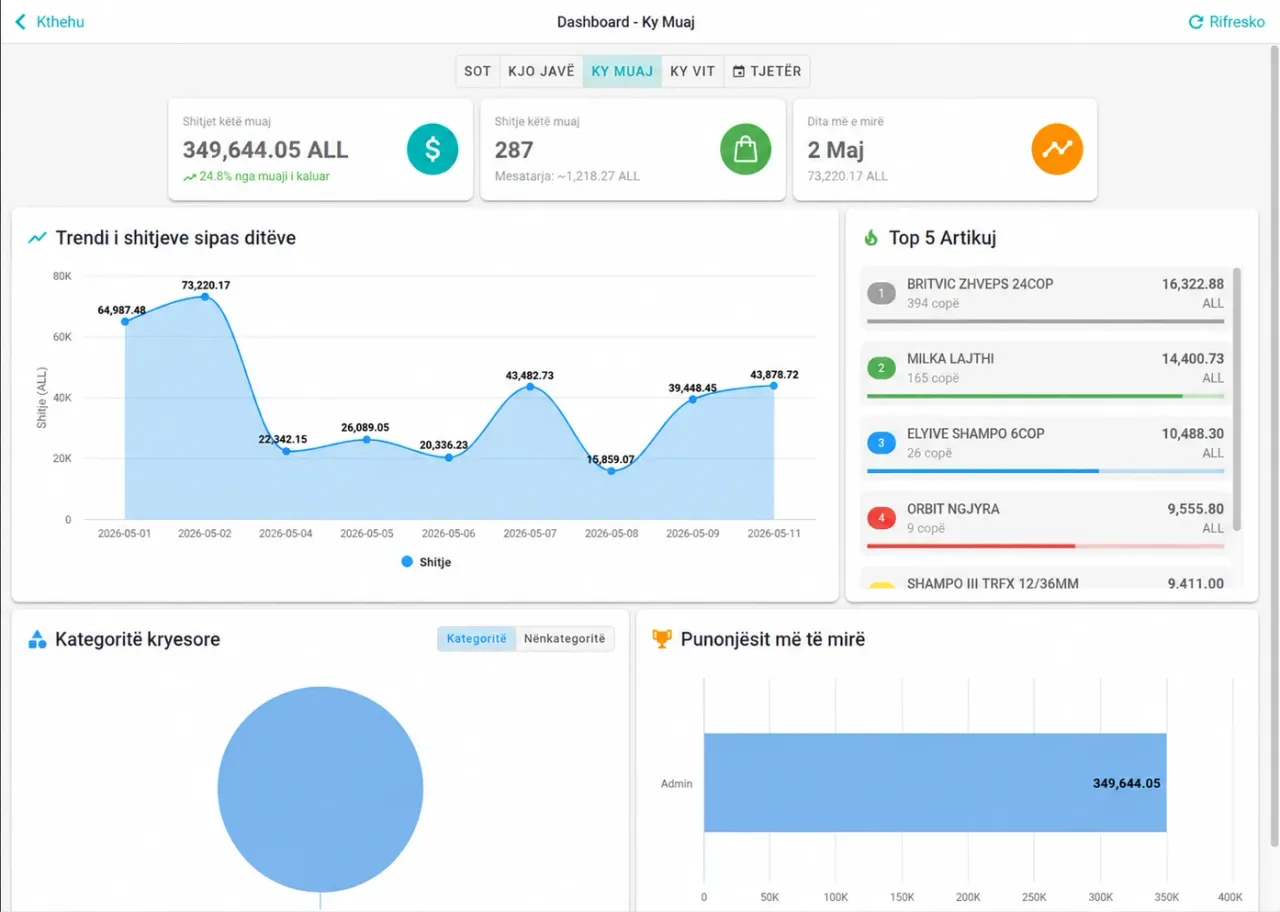
Task: Open the MILKA LAJTHI item row
Action: tap(1046, 372)
